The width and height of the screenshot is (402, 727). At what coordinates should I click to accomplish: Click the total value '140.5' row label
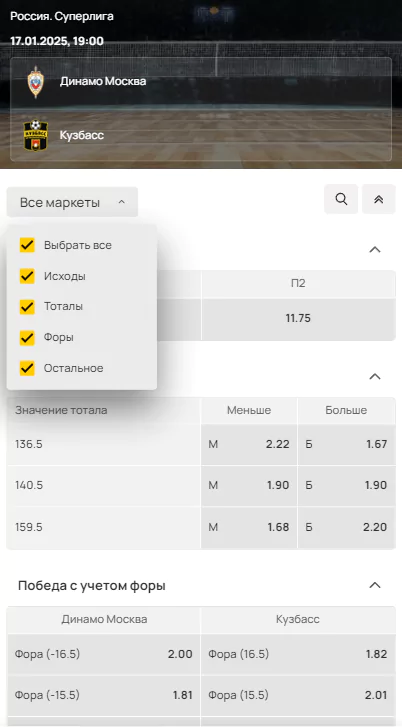click(29, 485)
